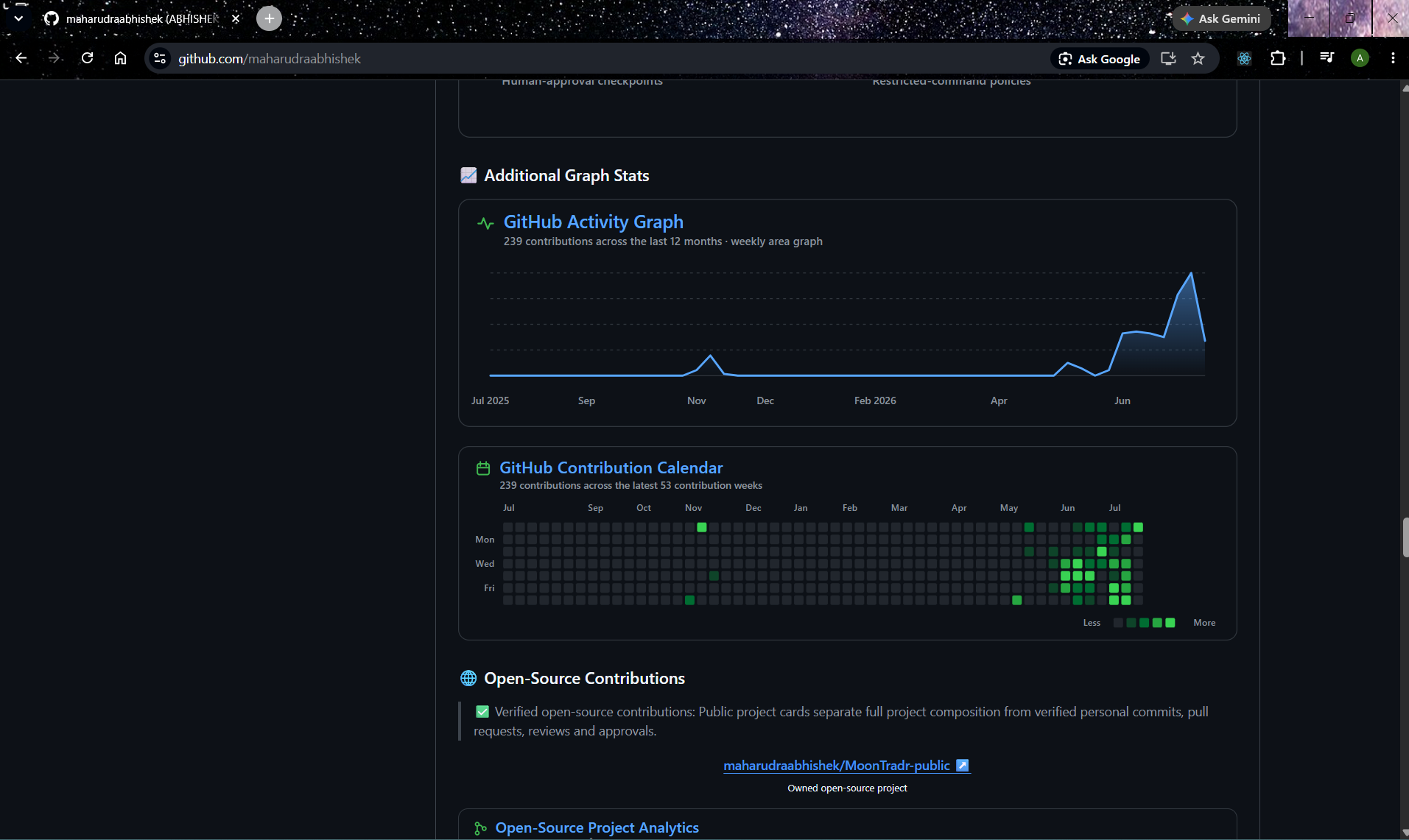Viewport: 1409px width, 840px height.
Task: Click the globe icon beside Open-Source Contributions
Action: click(x=468, y=678)
